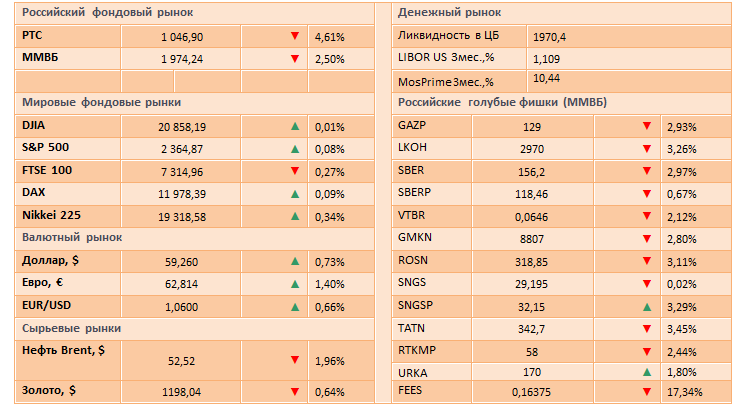Click the green up arrow in URKA row
Image resolution: width=749 pixels, height=420 pixels.
(x=647, y=372)
